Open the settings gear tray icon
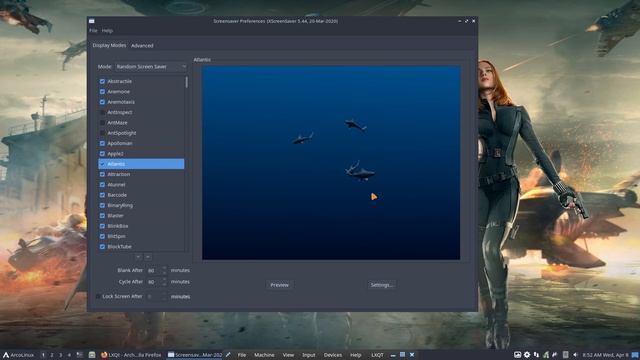 pyautogui.click(x=527, y=355)
